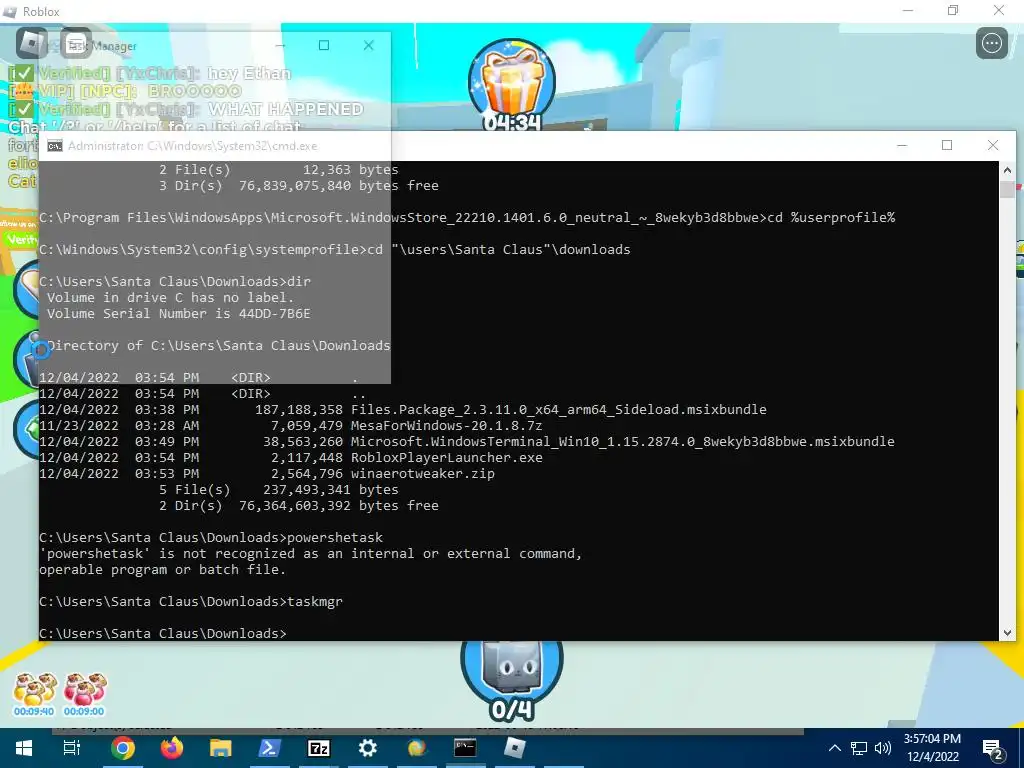Viewport: 1024px width, 768px height.
Task: Open the taskbar icon between Settings and cmd
Action: click(x=417, y=748)
